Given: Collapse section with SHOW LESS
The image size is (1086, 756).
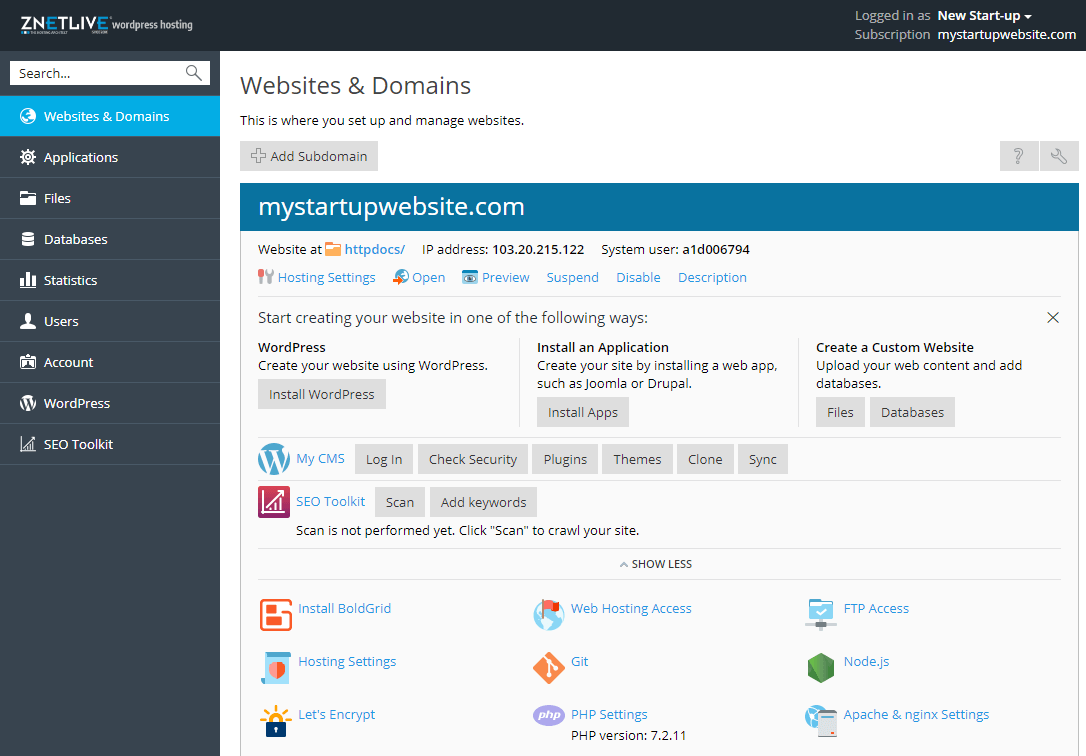Looking at the screenshot, I should (655, 564).
